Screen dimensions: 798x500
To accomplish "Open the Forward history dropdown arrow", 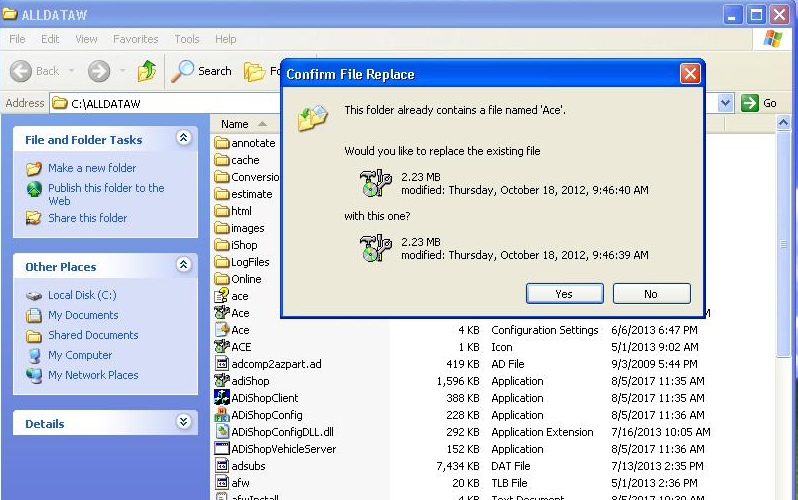I will [x=123, y=71].
